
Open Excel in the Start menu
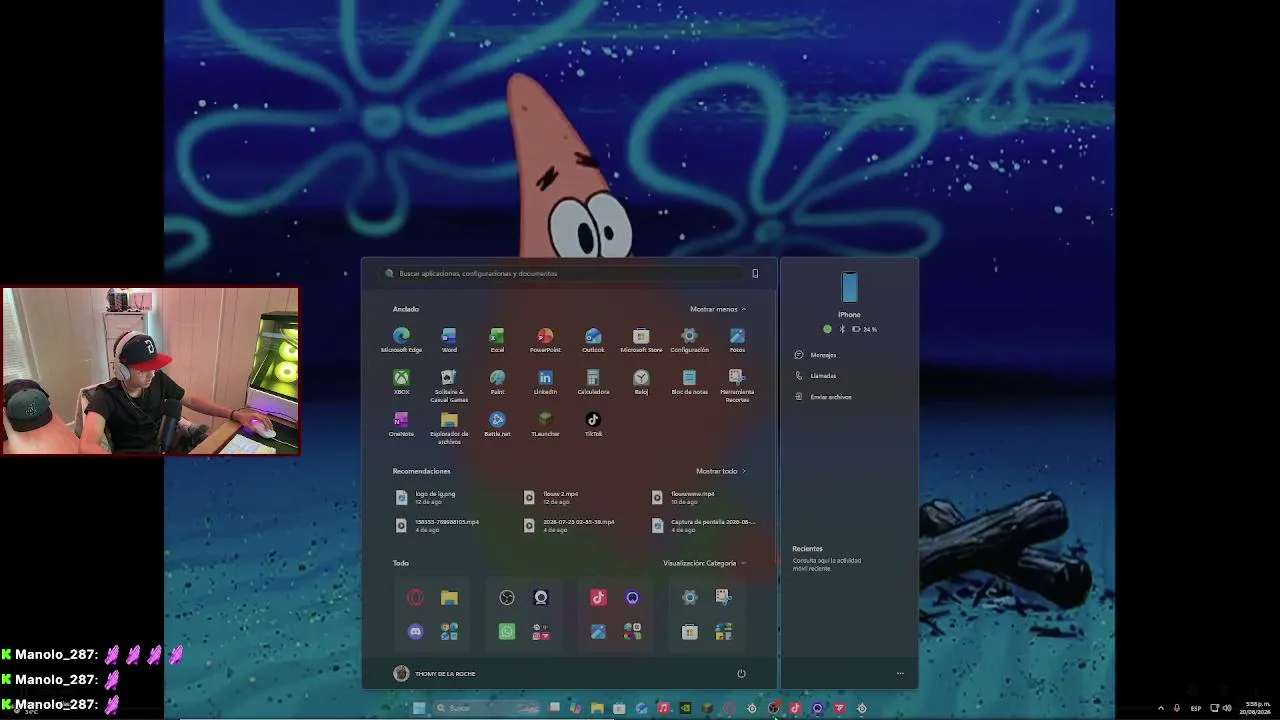point(497,340)
